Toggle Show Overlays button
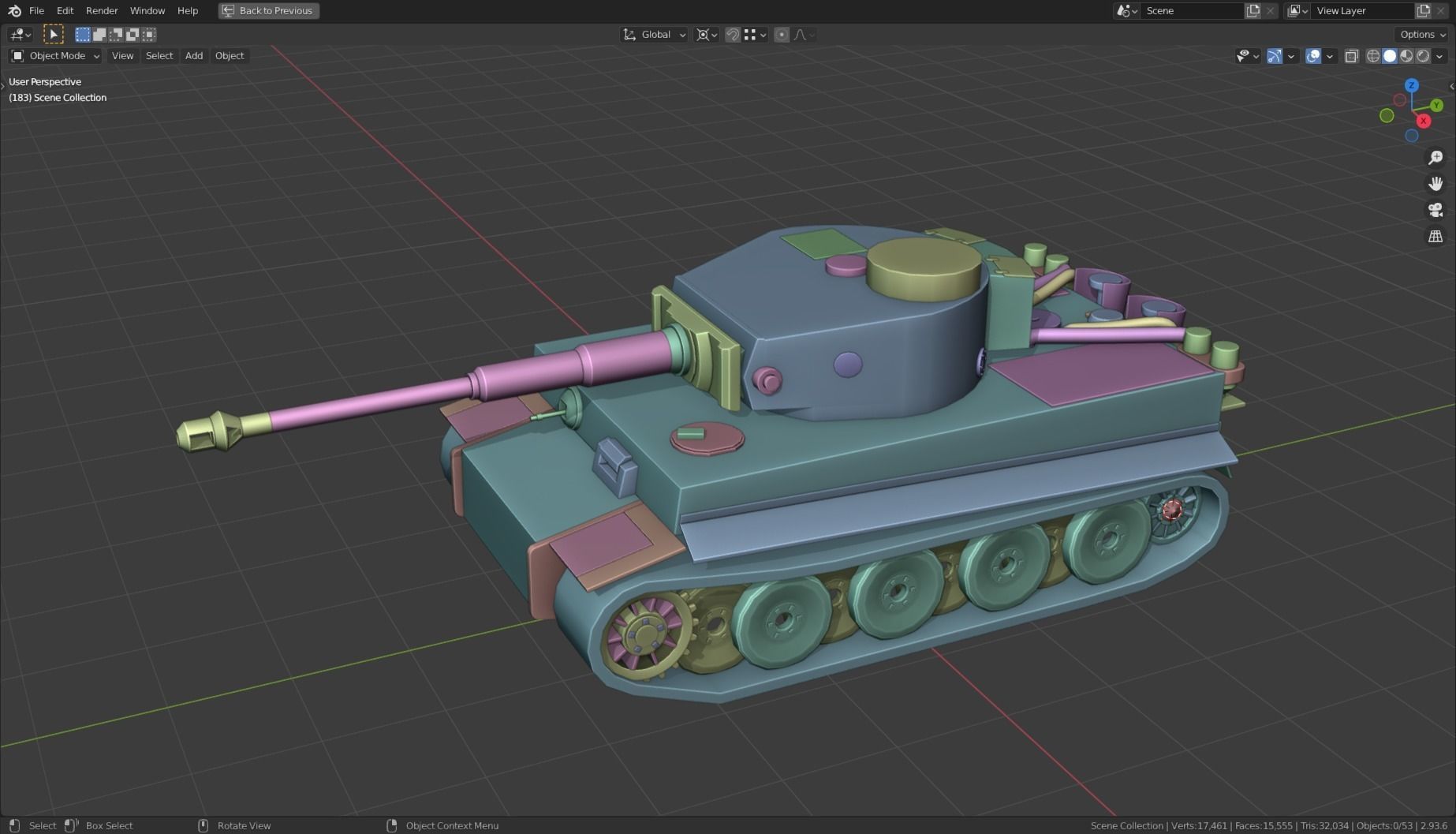 (x=1313, y=56)
